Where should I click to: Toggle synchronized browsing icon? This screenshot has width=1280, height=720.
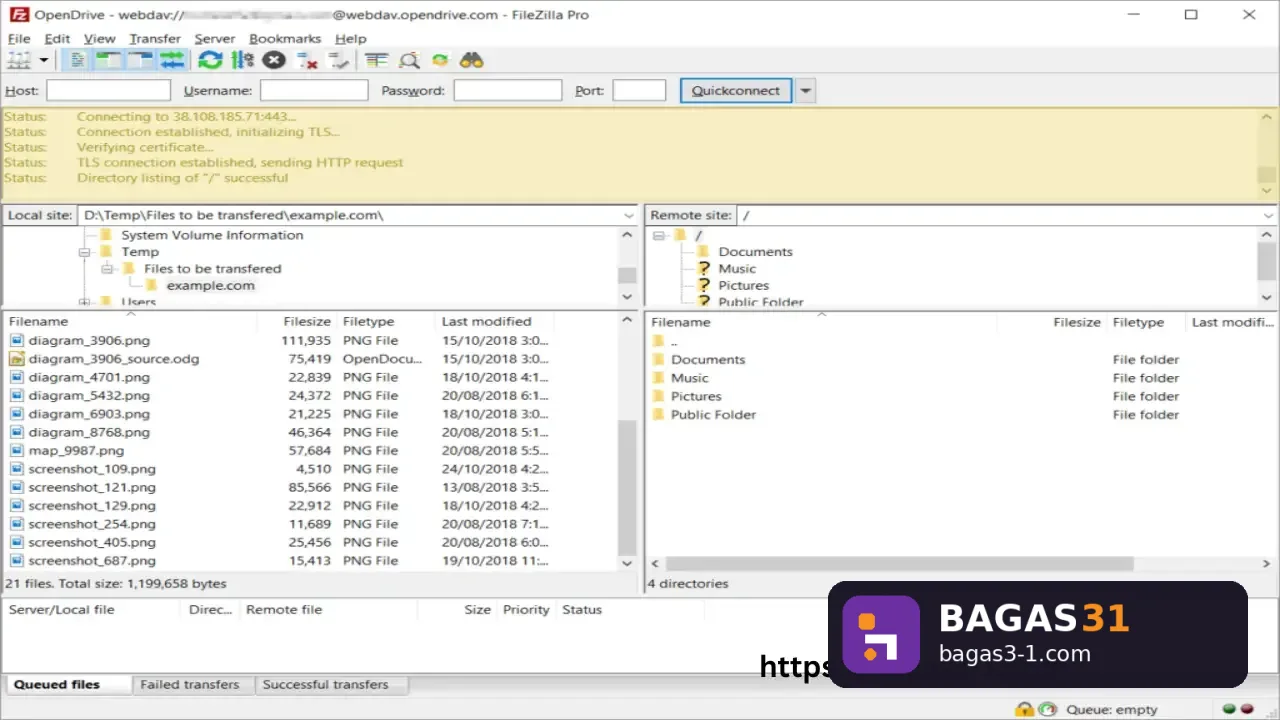pos(440,60)
